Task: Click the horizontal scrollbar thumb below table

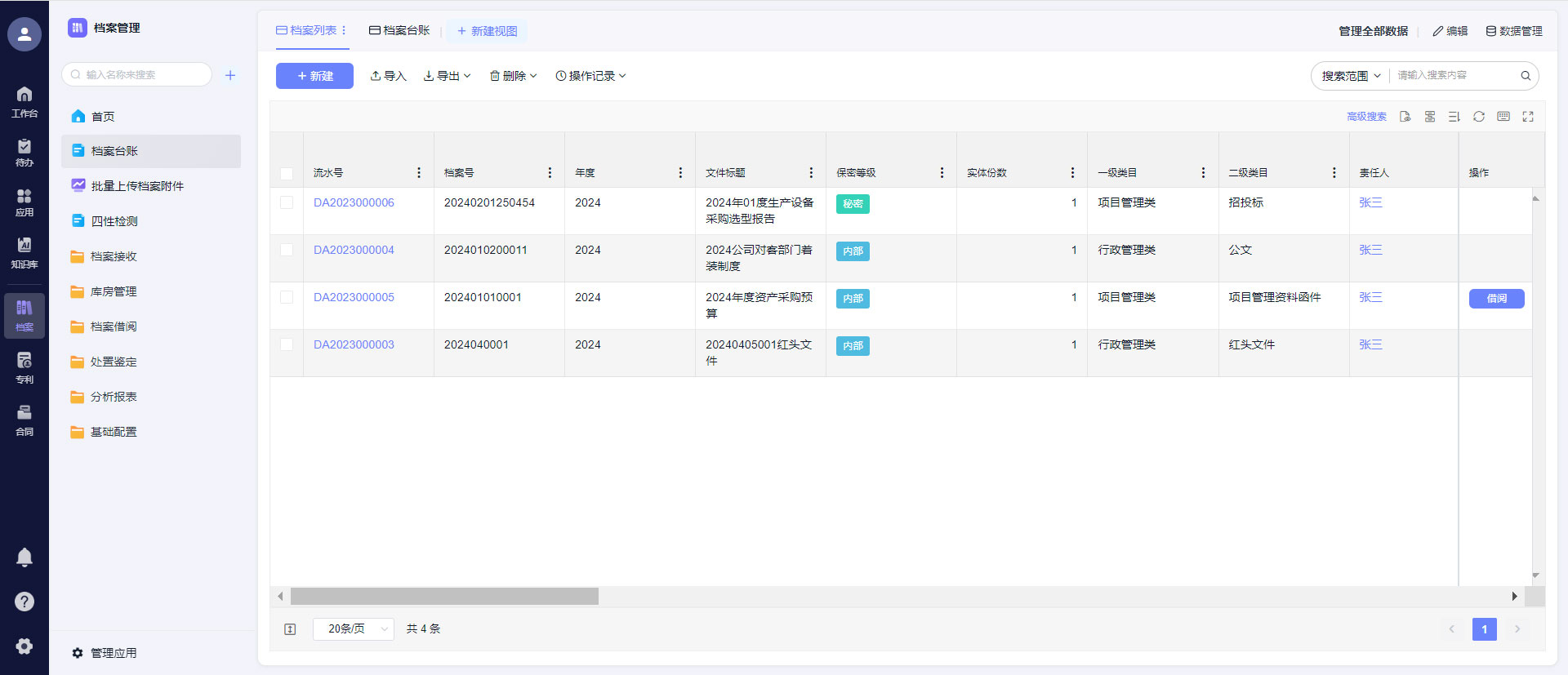Action: tap(444, 597)
